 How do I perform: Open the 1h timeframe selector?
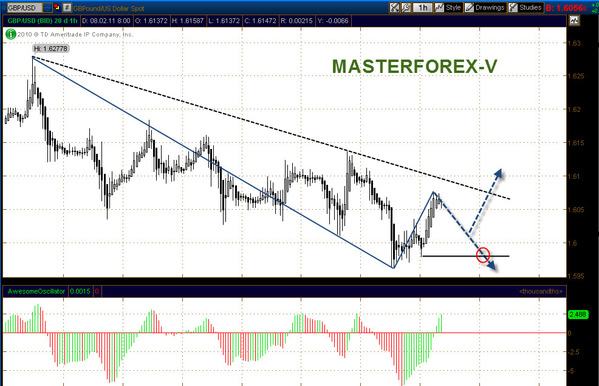(x=423, y=7)
